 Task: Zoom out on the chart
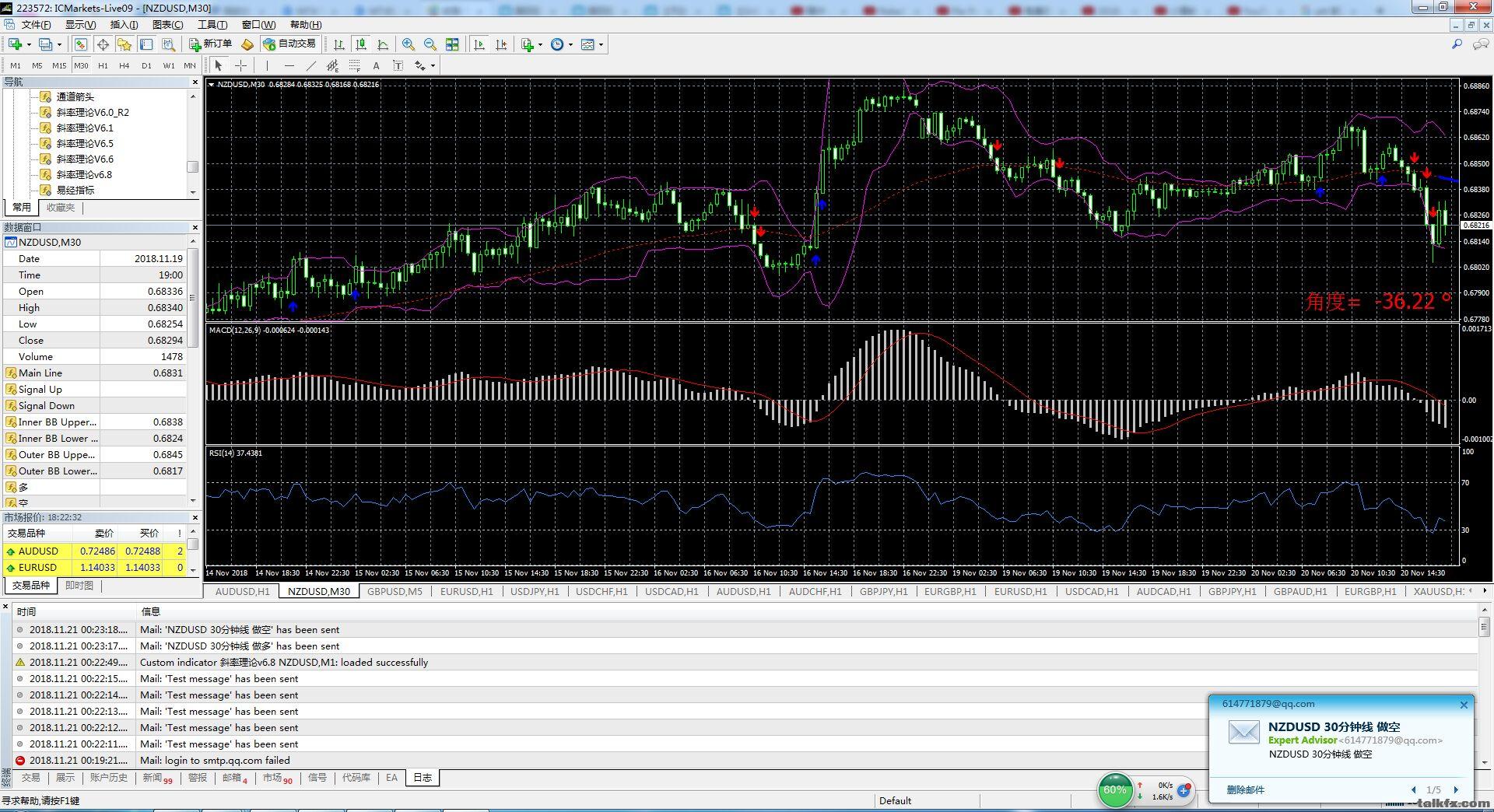(430, 44)
